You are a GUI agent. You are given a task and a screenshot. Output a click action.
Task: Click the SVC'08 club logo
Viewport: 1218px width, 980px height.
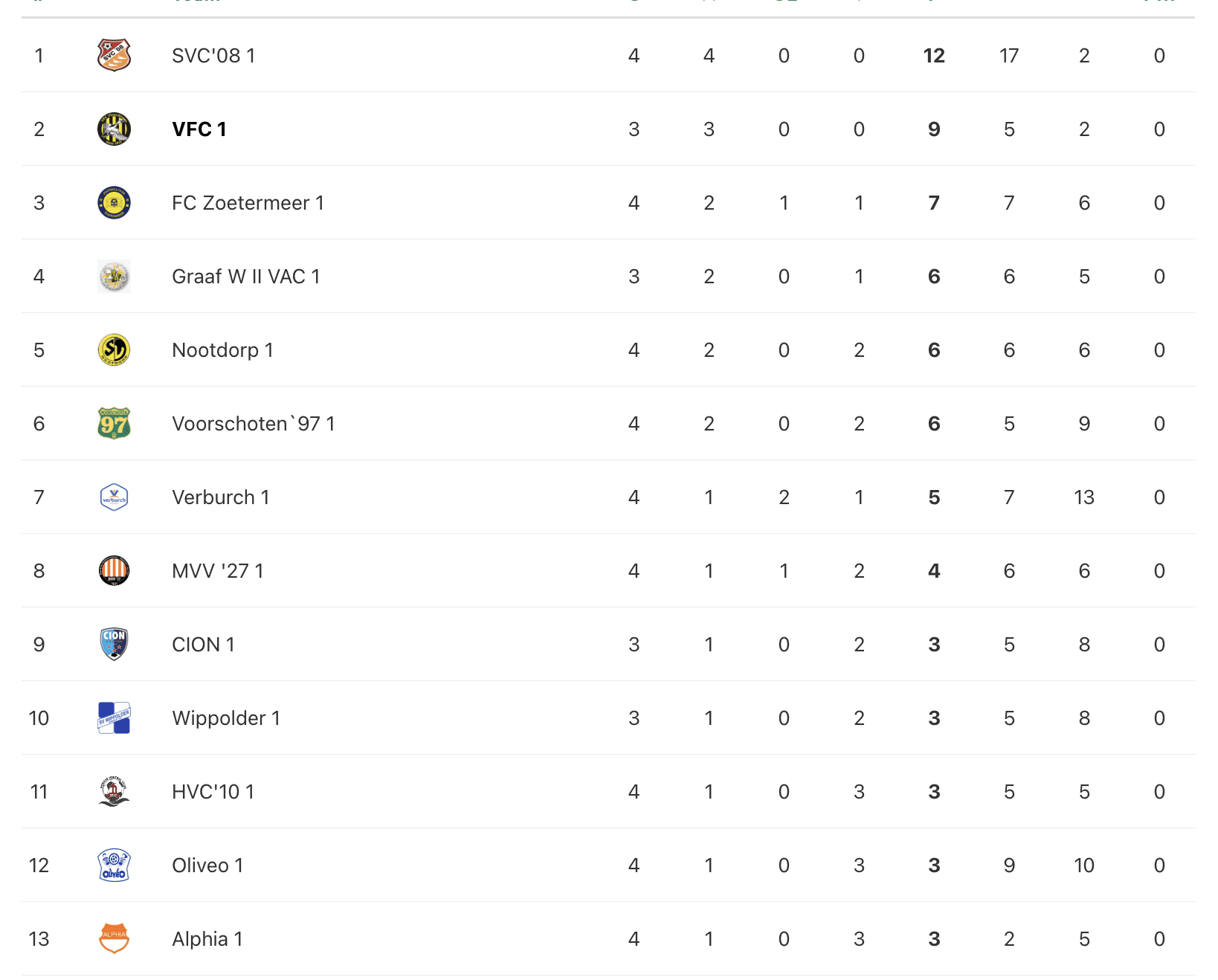[x=114, y=55]
